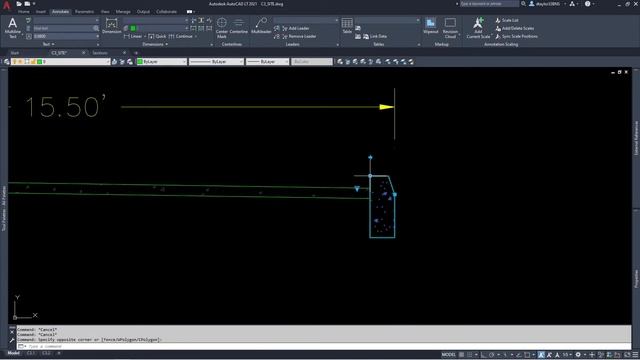Add a new drawing tab with plus
Image resolution: width=640 pixels, height=360 pixels.
click(136, 53)
